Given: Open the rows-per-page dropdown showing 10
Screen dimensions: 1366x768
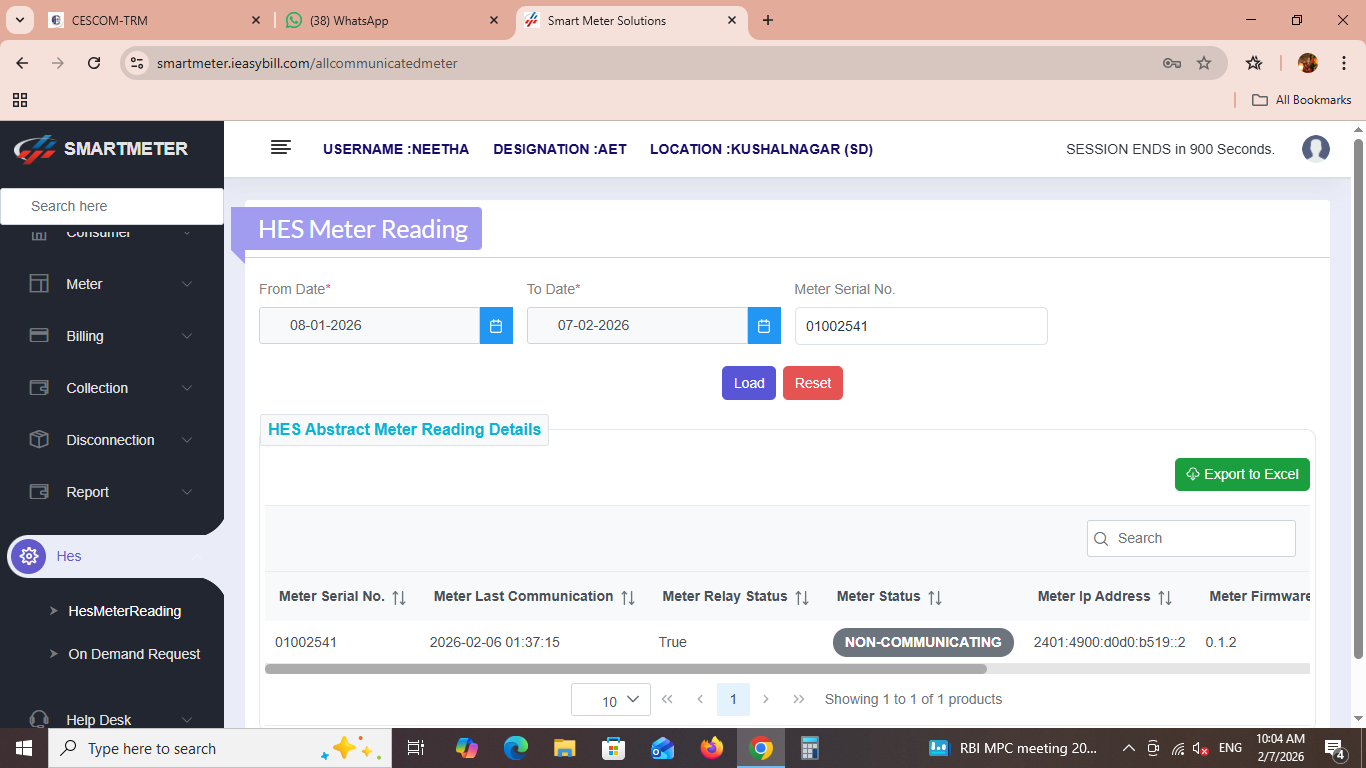Looking at the screenshot, I should 611,700.
